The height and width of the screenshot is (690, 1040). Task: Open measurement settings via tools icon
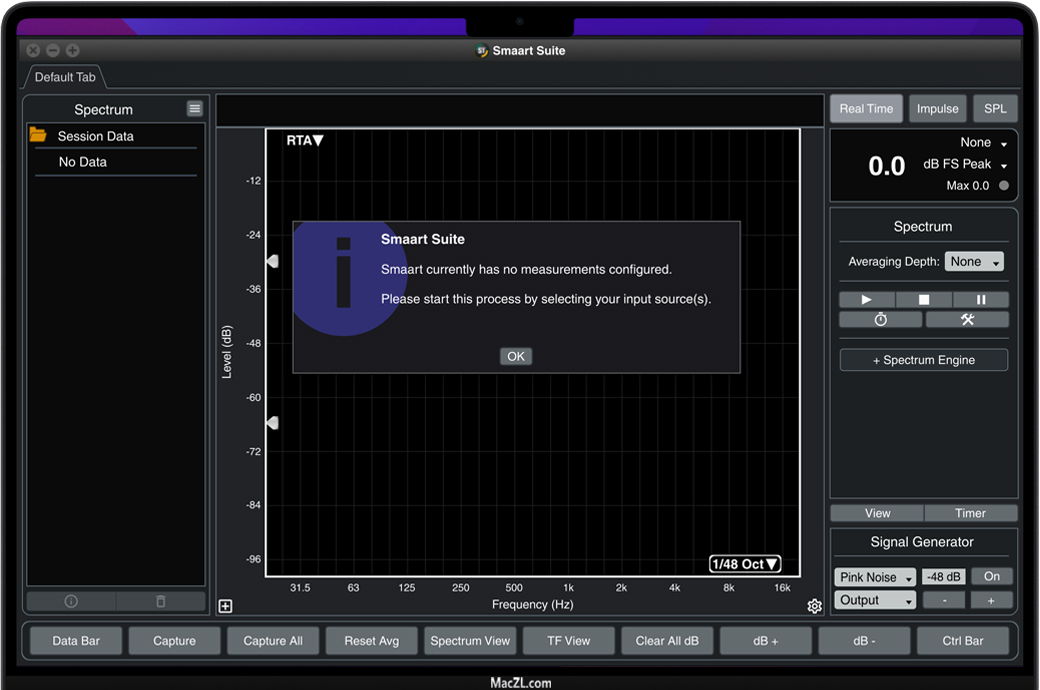(966, 320)
